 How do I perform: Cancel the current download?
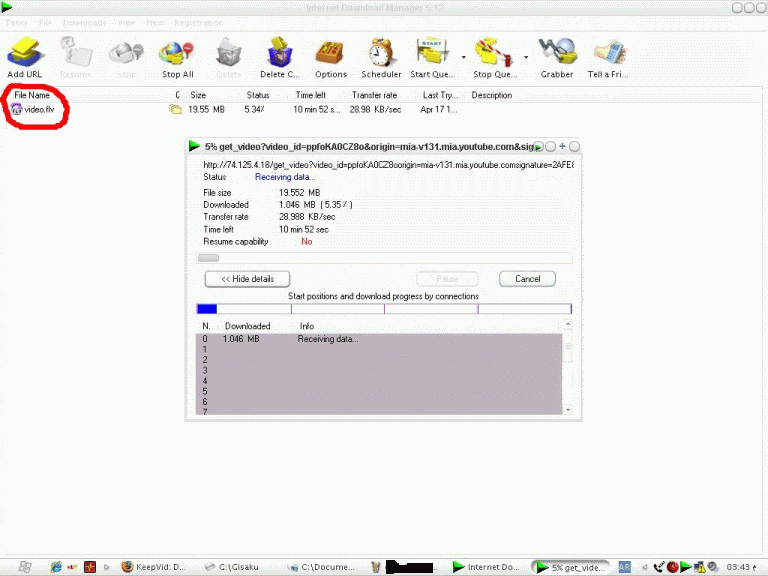[x=527, y=279]
